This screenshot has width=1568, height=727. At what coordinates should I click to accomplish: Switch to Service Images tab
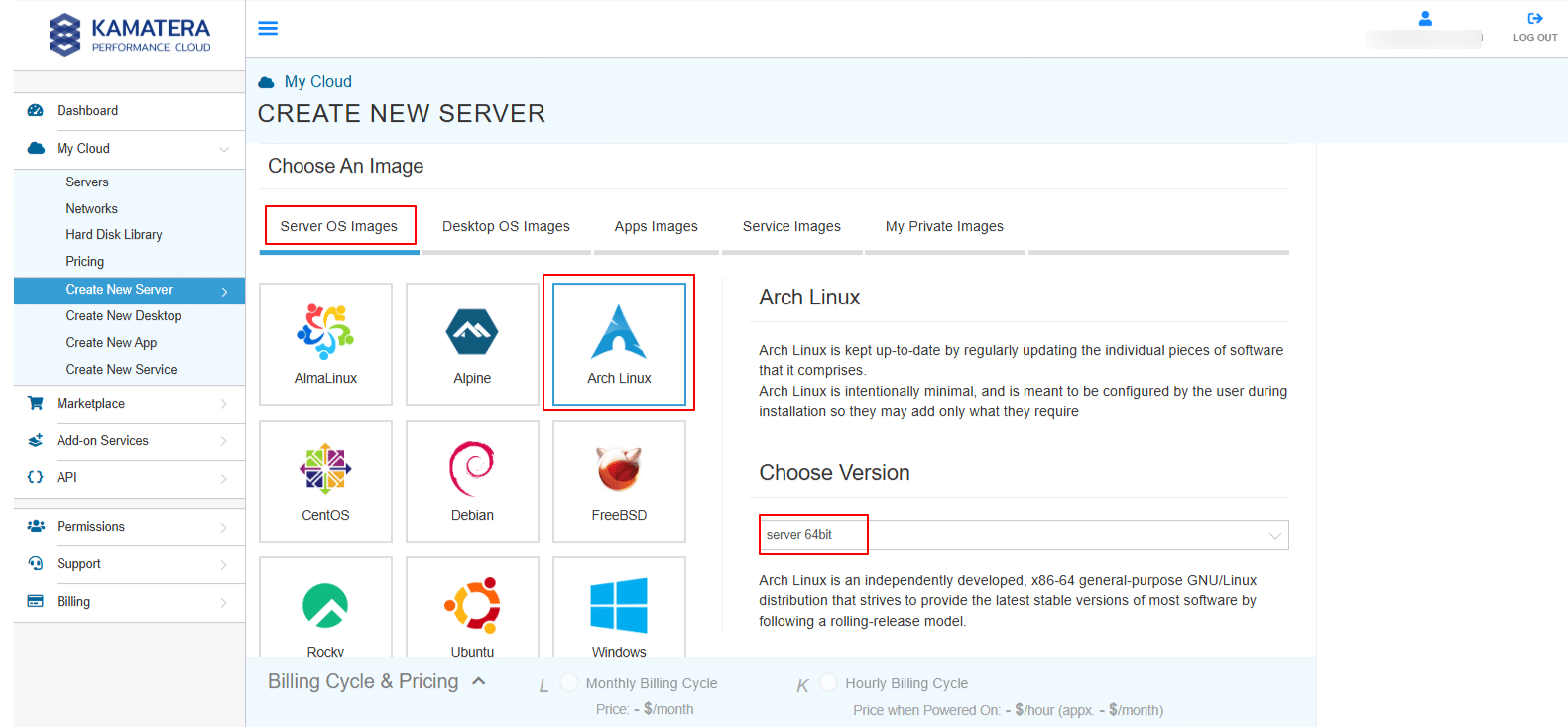point(791,226)
